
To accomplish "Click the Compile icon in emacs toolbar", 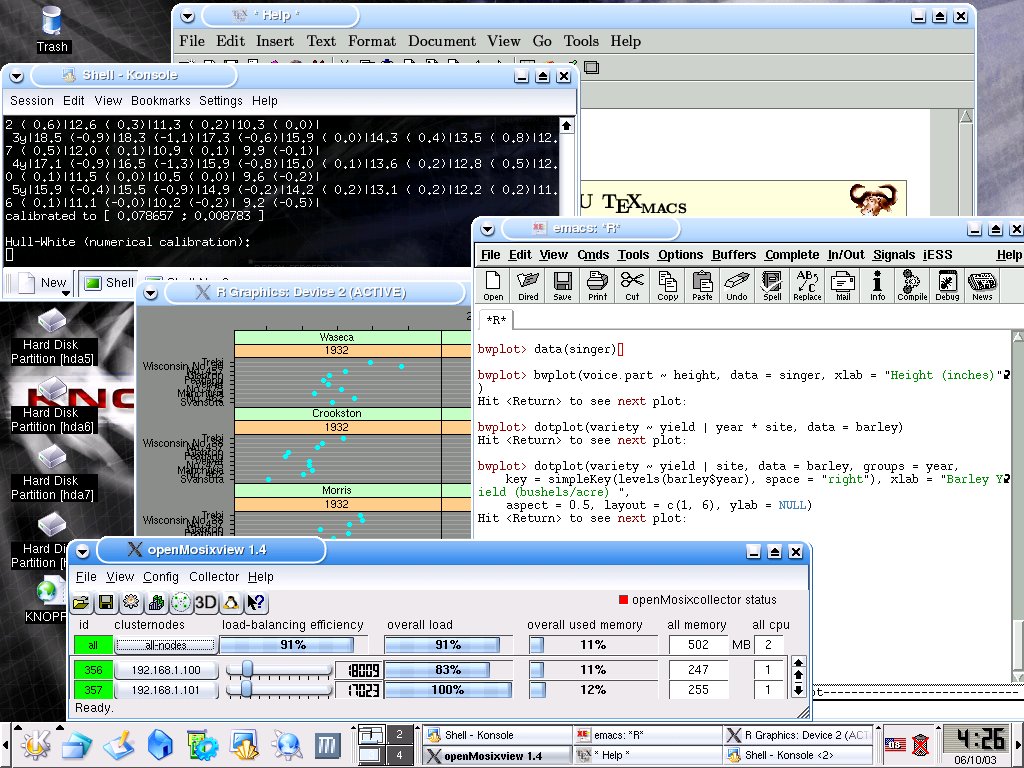I will [912, 285].
